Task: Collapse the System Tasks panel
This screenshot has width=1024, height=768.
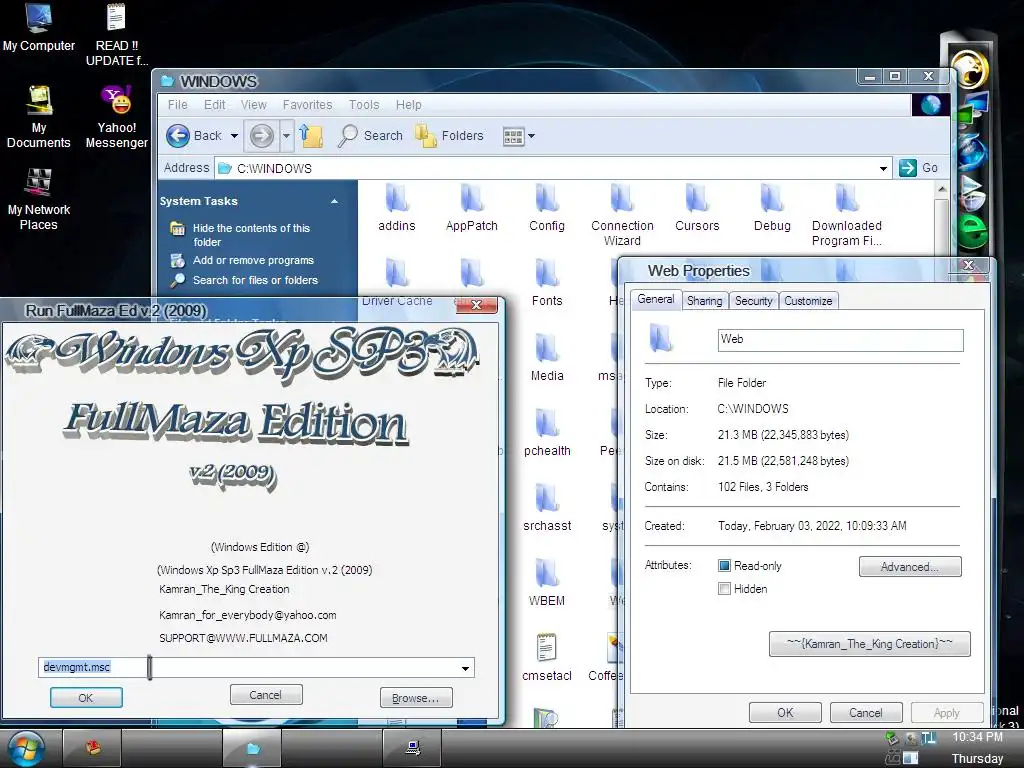Action: pos(334,201)
